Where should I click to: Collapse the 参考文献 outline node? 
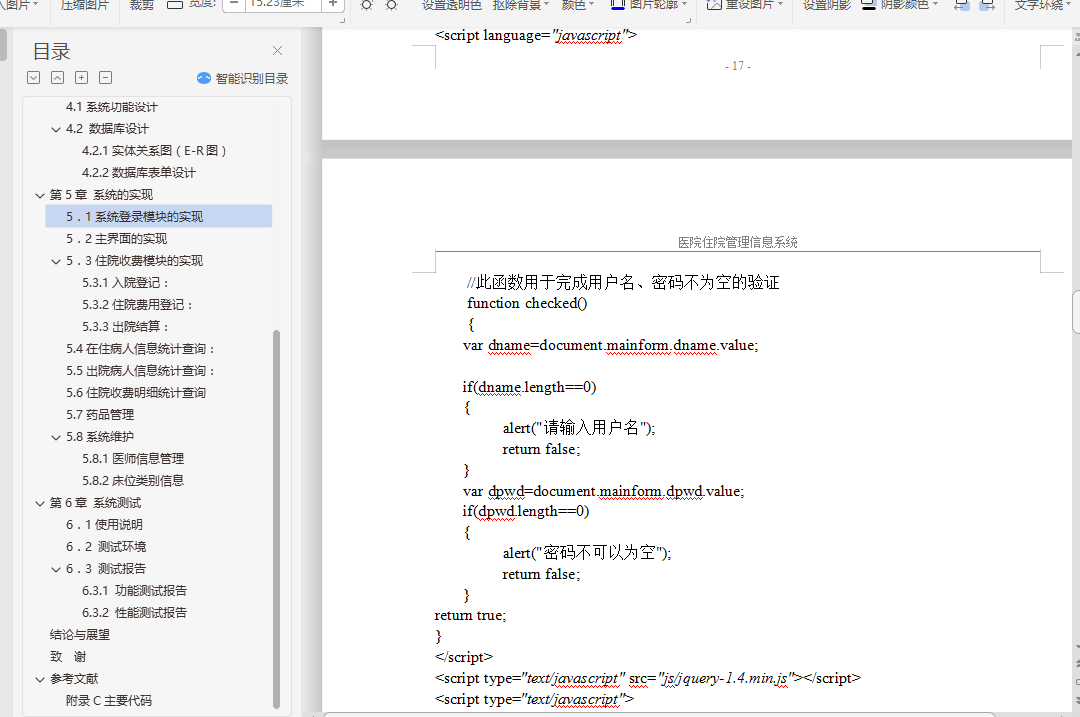tap(40, 680)
